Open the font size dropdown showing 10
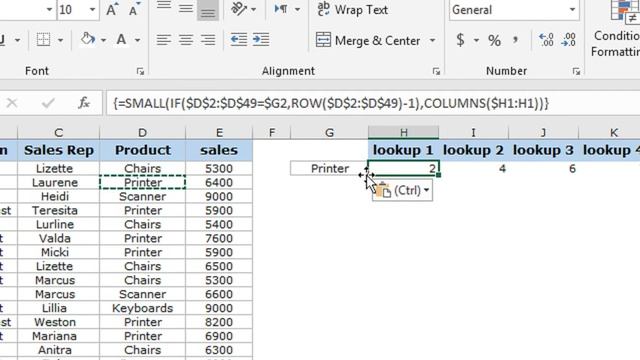Image resolution: width=640 pixels, height=360 pixels. click(x=92, y=9)
